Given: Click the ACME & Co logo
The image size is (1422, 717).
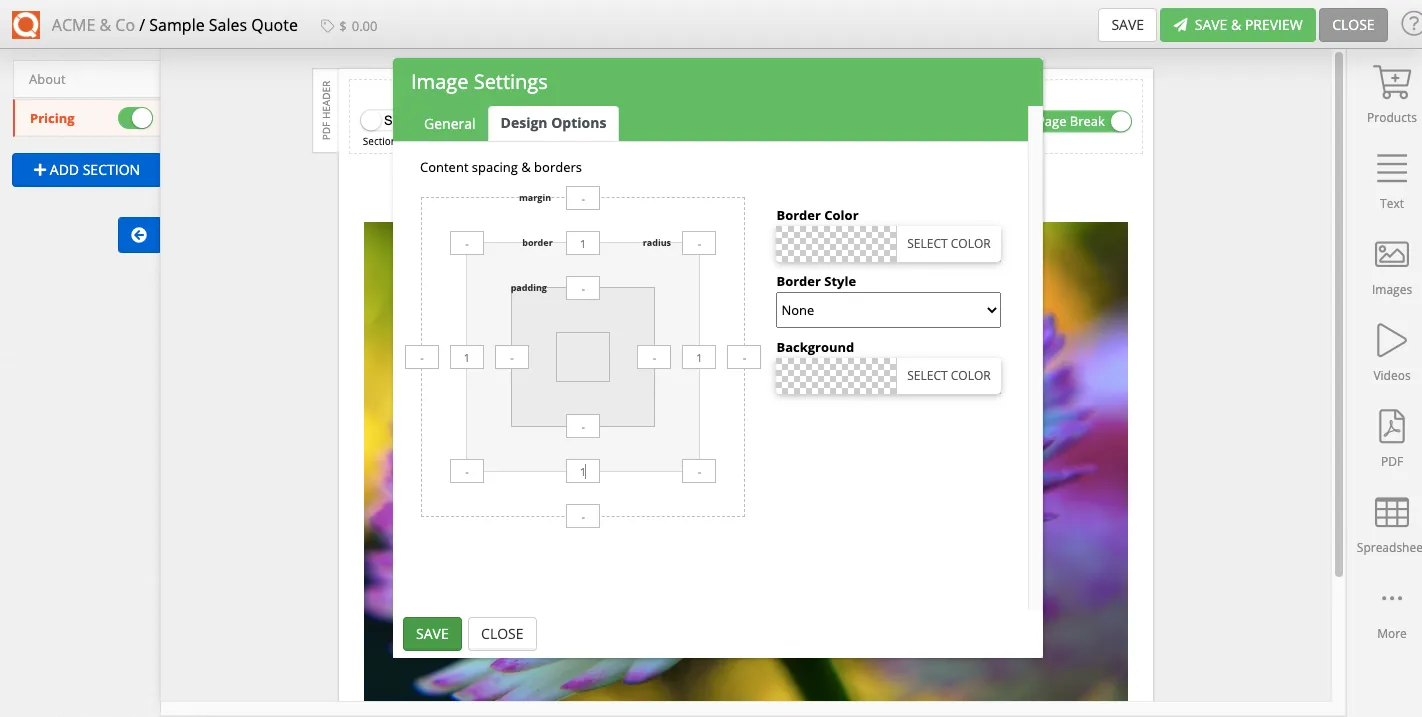Looking at the screenshot, I should (x=25, y=24).
